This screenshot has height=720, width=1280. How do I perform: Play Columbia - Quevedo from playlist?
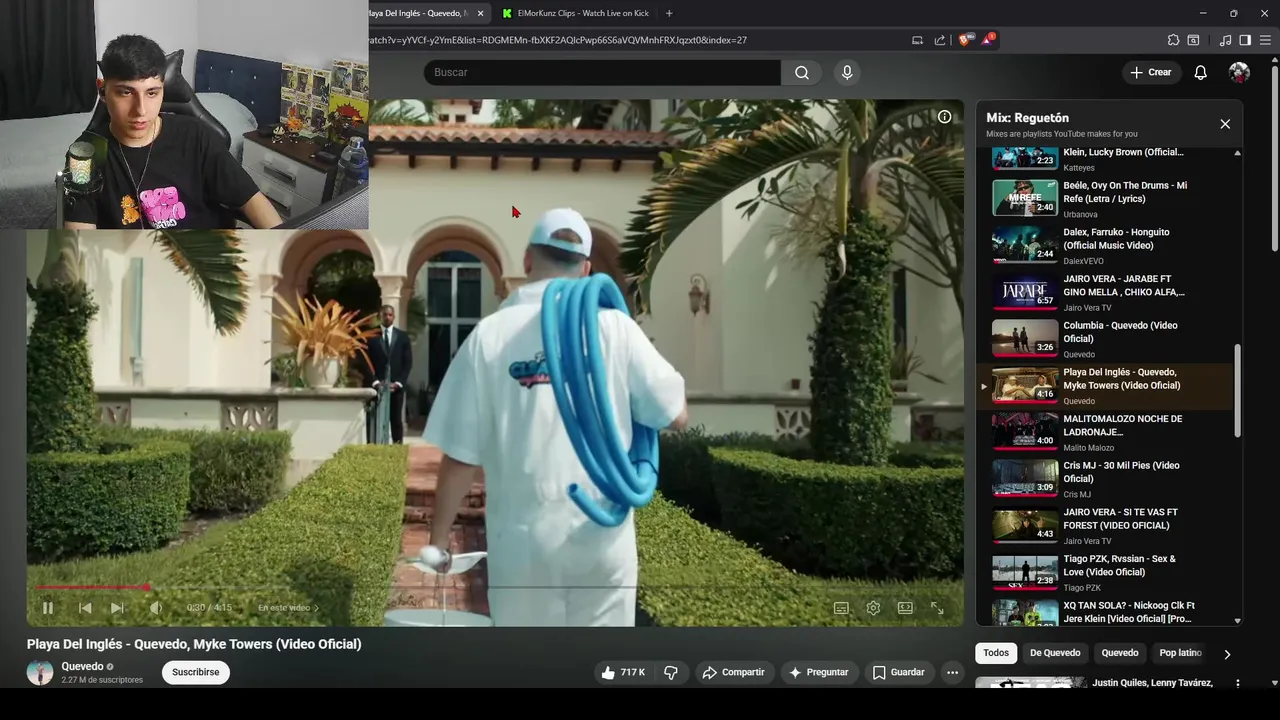pos(1105,338)
